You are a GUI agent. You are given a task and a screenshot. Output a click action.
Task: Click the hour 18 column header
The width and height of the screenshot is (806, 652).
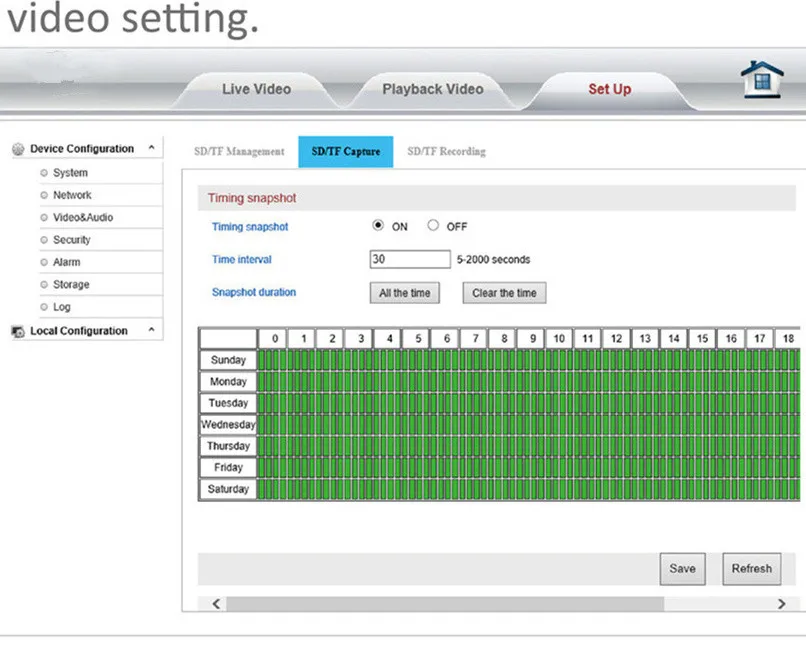(x=787, y=338)
